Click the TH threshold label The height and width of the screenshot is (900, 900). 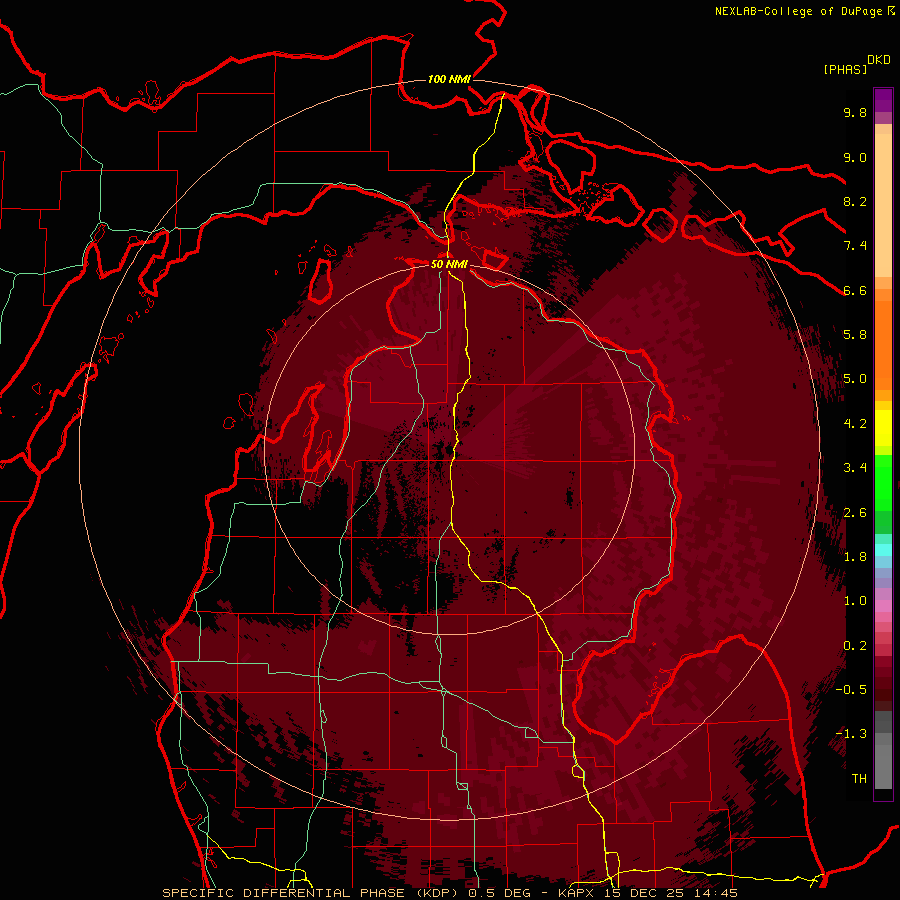[x=859, y=779]
